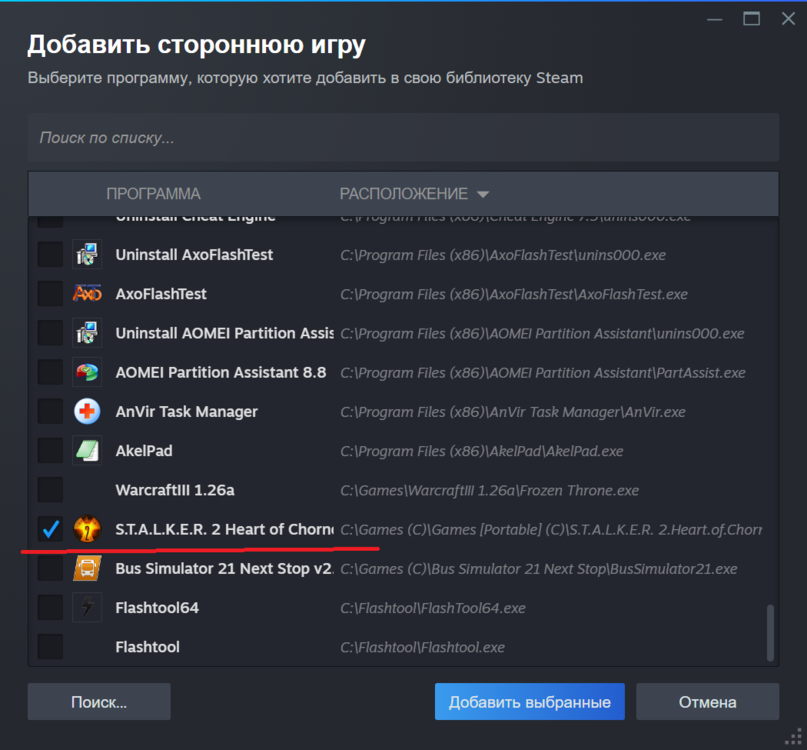Click the AOMEI Partition Assistant icon

tap(87, 372)
